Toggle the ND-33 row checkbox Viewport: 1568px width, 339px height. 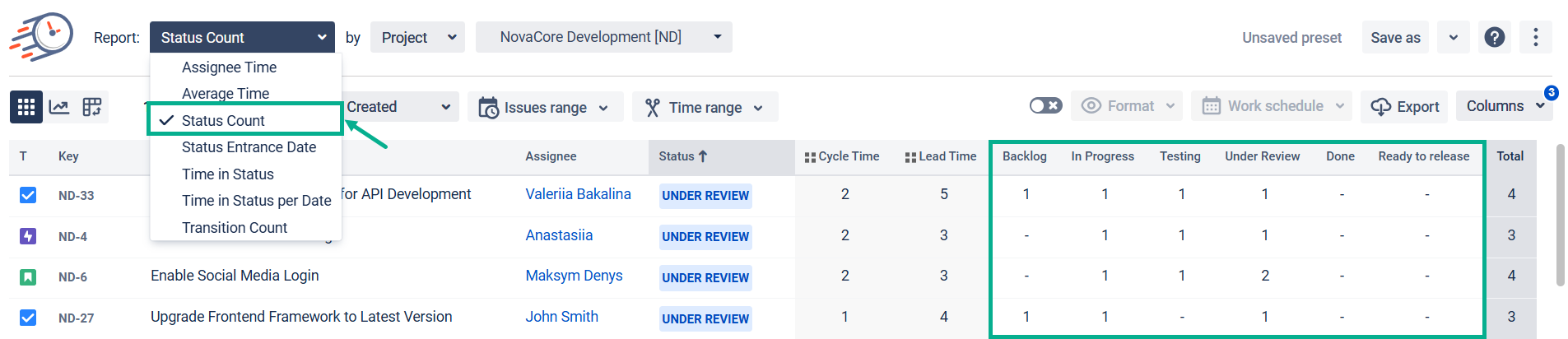pyautogui.click(x=28, y=195)
